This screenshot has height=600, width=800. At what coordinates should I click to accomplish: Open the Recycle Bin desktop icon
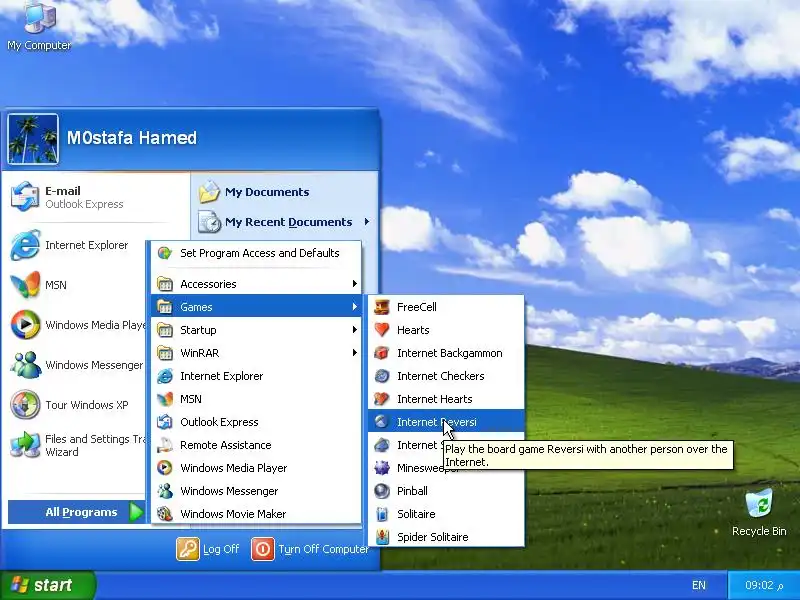[759, 512]
